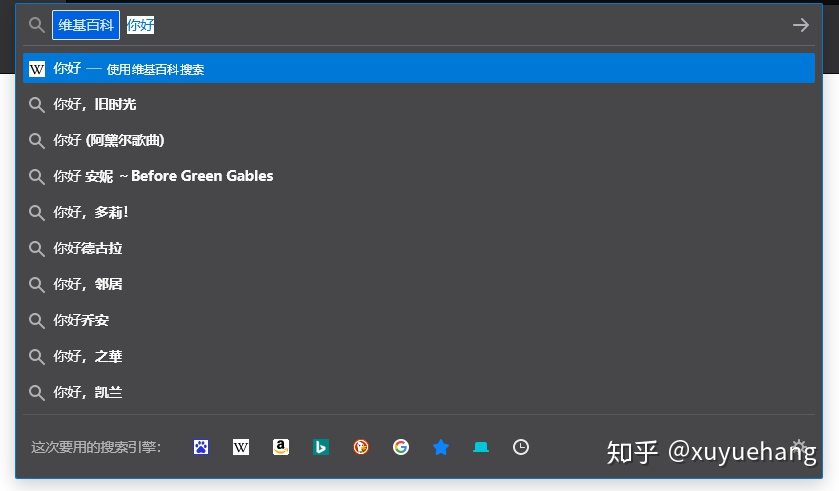Search bookmarks with the blue star icon

(x=441, y=447)
